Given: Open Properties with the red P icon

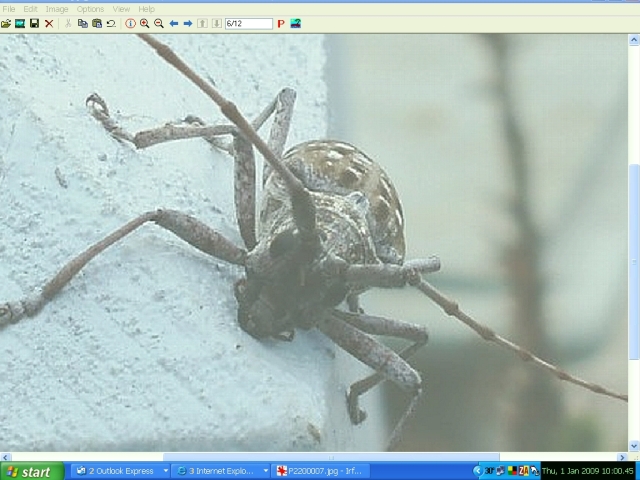Looking at the screenshot, I should click(x=281, y=23).
